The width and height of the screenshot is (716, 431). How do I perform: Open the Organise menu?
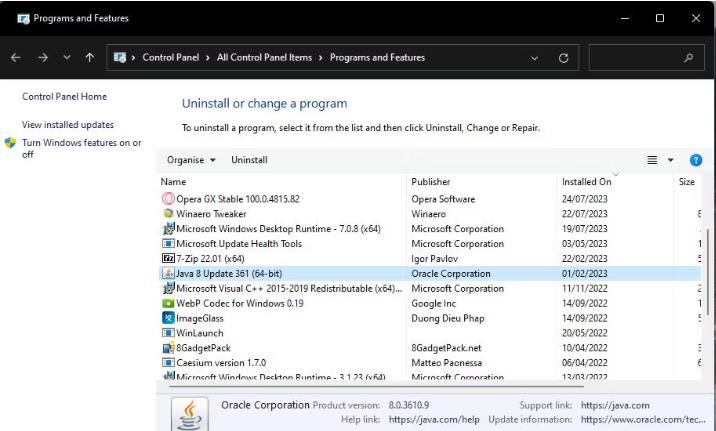pos(191,160)
